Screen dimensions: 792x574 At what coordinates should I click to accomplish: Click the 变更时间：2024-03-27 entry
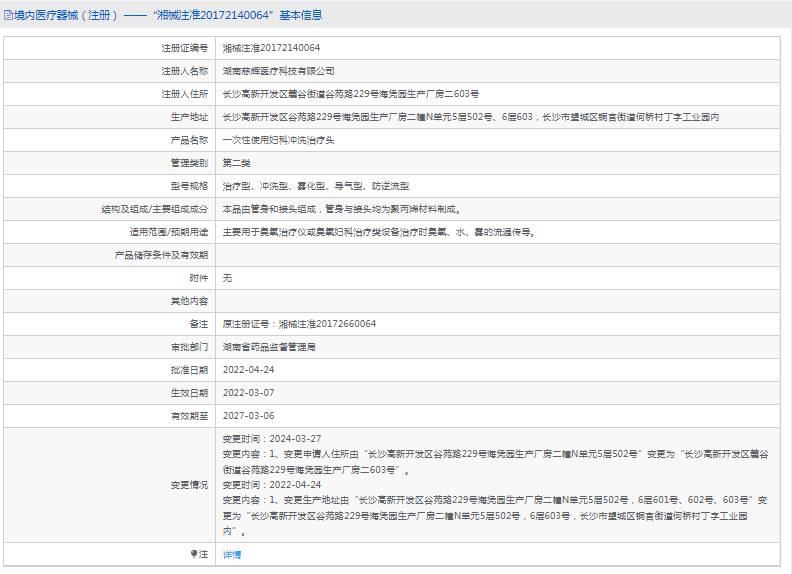(272, 439)
